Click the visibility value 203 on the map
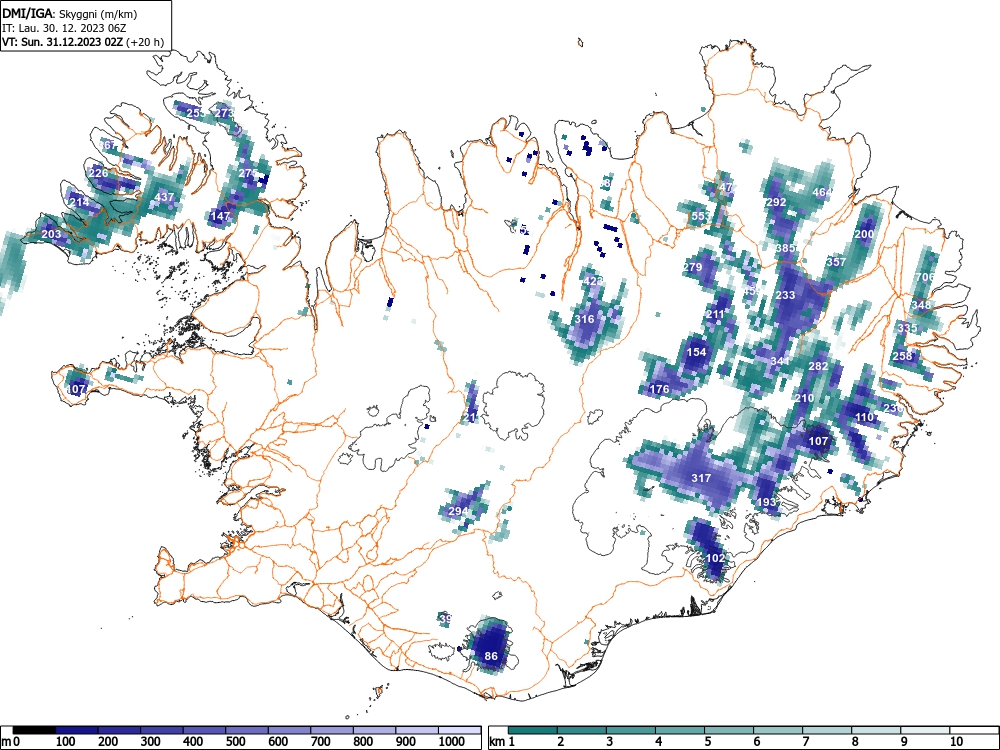Viewport: 1000px width, 750px height. pyautogui.click(x=51, y=234)
